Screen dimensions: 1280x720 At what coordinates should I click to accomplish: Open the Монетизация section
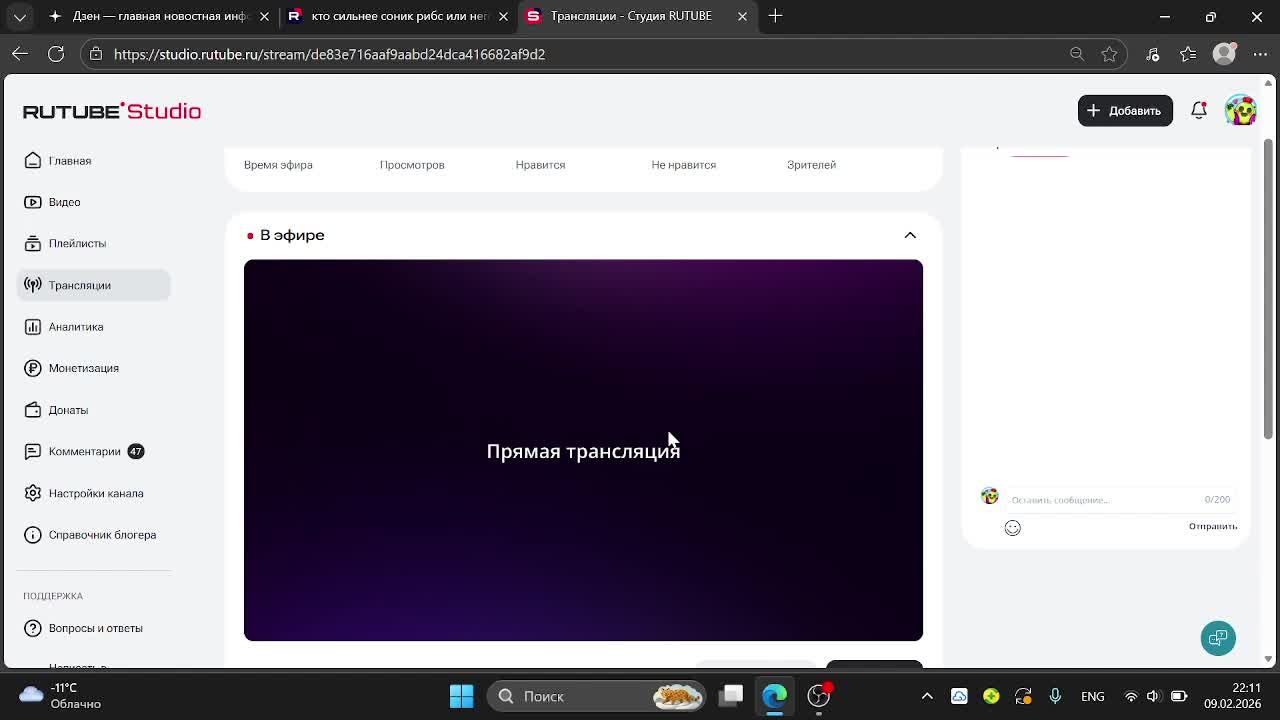[93, 368]
